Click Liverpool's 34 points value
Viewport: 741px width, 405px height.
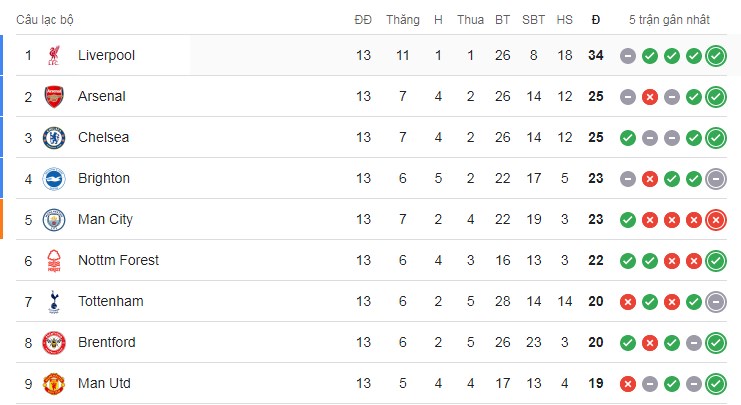(x=596, y=56)
